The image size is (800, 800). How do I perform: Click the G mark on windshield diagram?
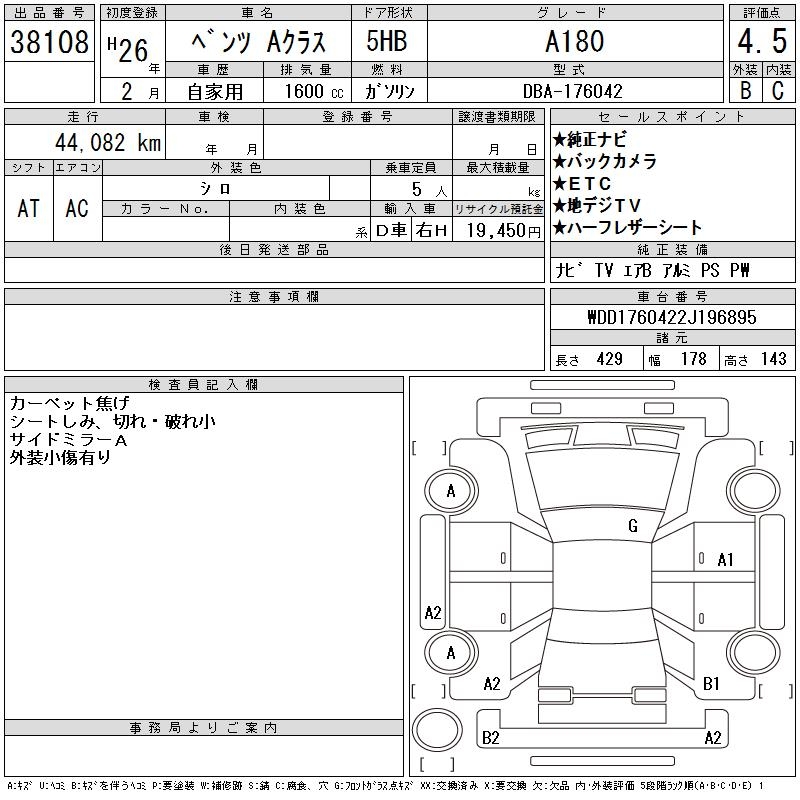[633, 526]
